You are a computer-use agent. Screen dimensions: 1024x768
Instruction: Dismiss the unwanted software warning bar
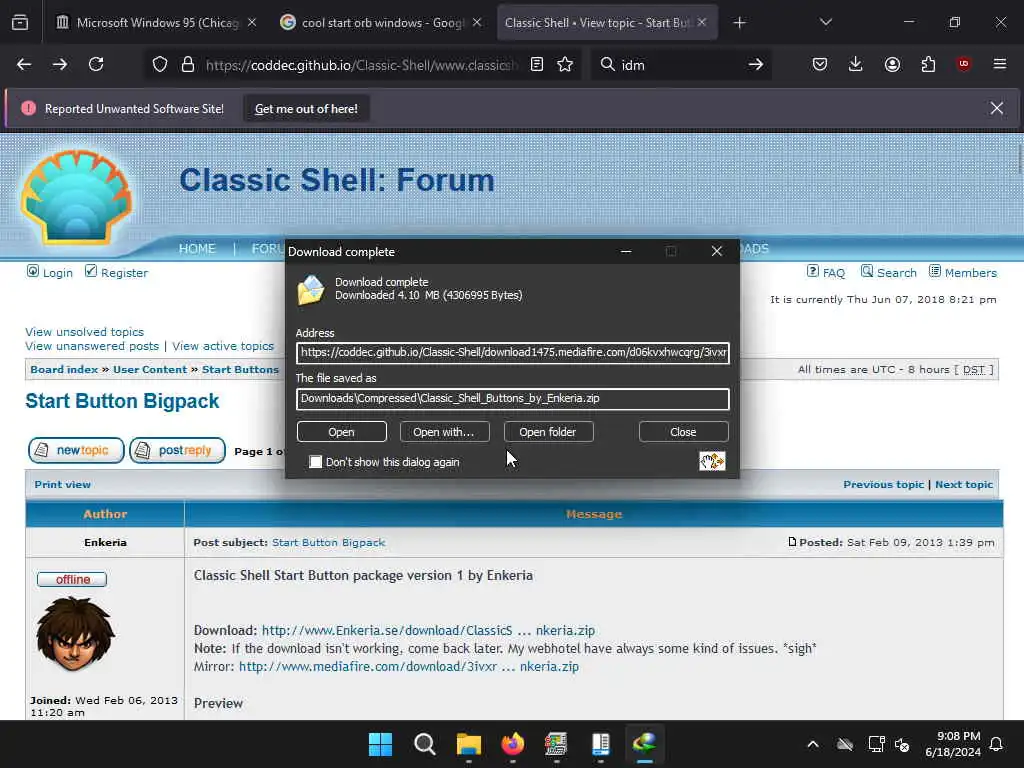997,108
